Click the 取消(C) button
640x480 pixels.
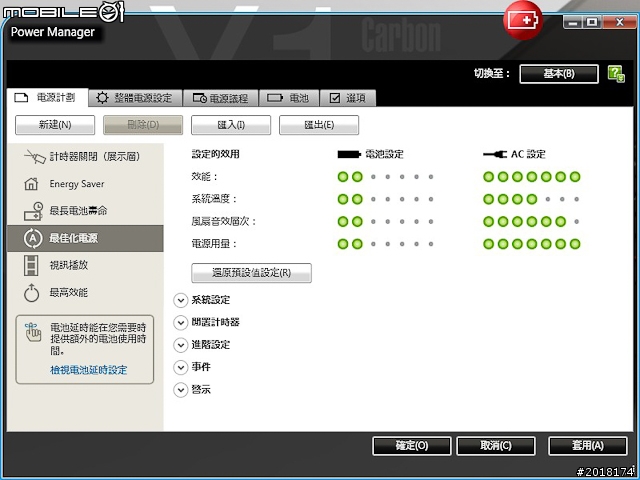pyautogui.click(x=496, y=446)
